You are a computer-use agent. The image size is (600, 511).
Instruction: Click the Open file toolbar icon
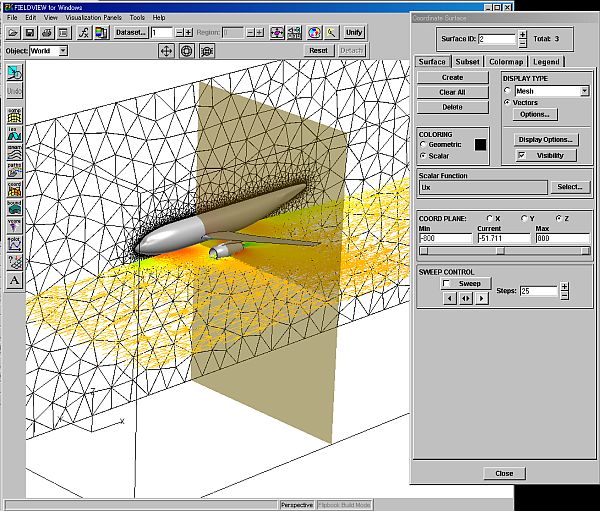pyautogui.click(x=14, y=33)
